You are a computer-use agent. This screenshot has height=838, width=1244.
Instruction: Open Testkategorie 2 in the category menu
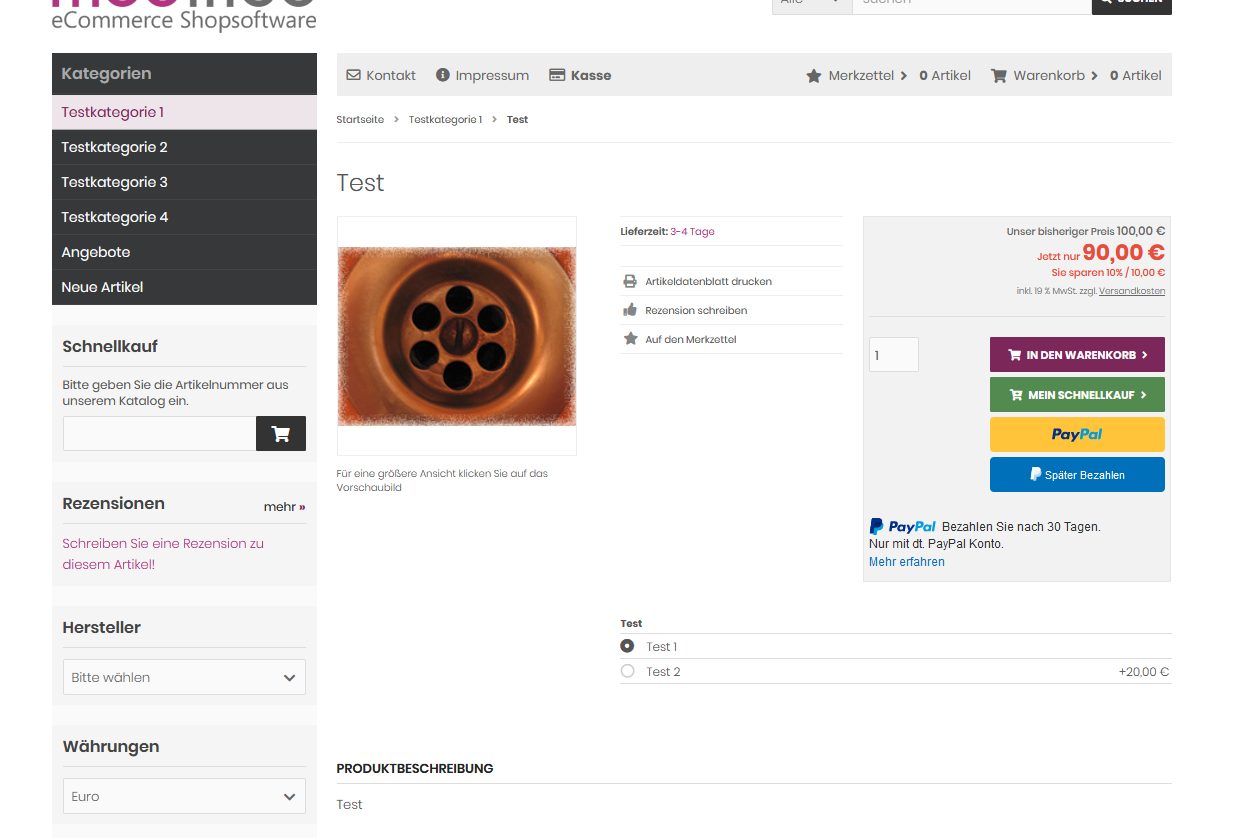coord(114,147)
